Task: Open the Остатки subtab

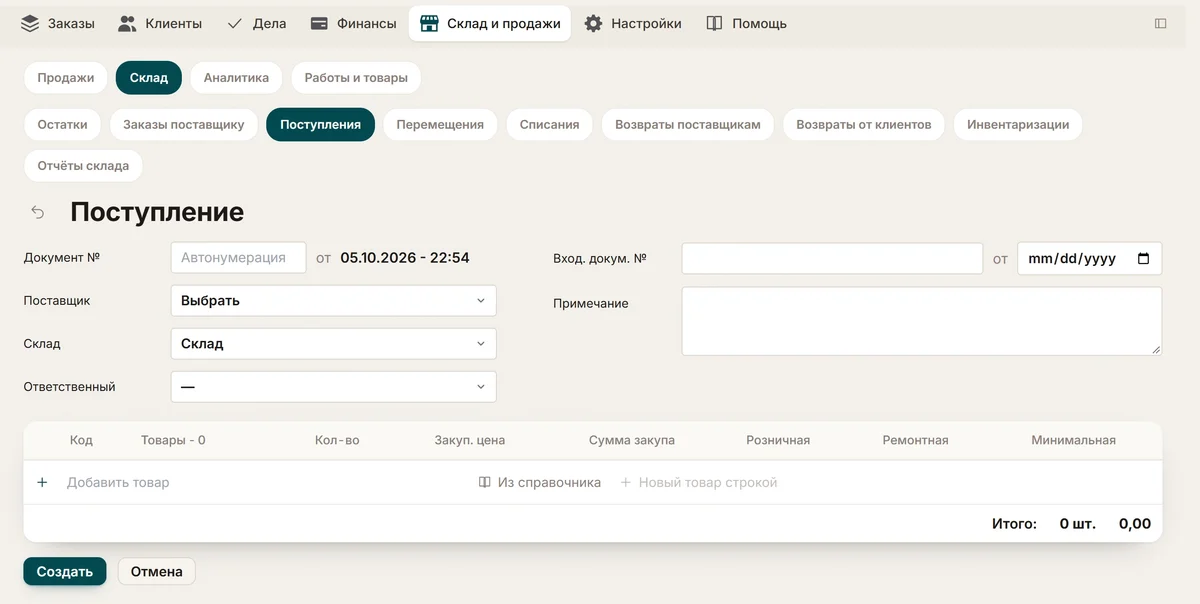Action: (62, 124)
